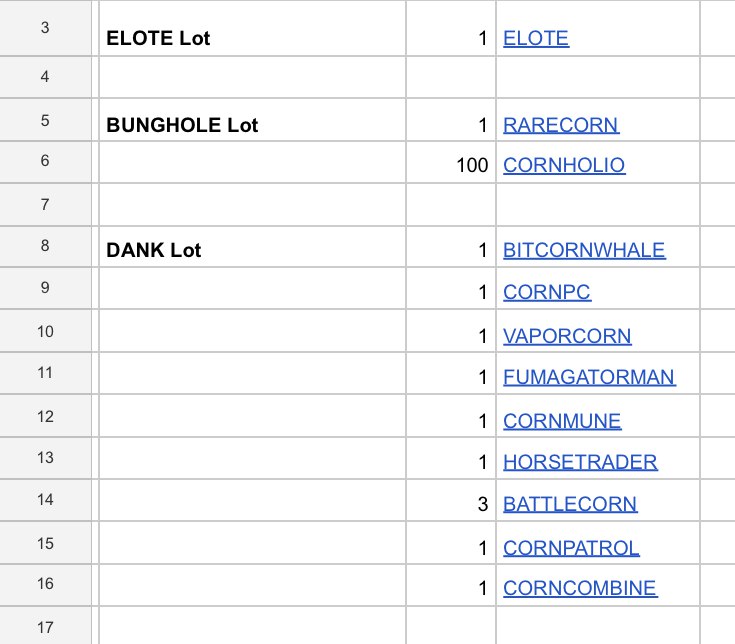Select the quantity cell showing 3
Screen dimensions: 735x644
pos(451,500)
